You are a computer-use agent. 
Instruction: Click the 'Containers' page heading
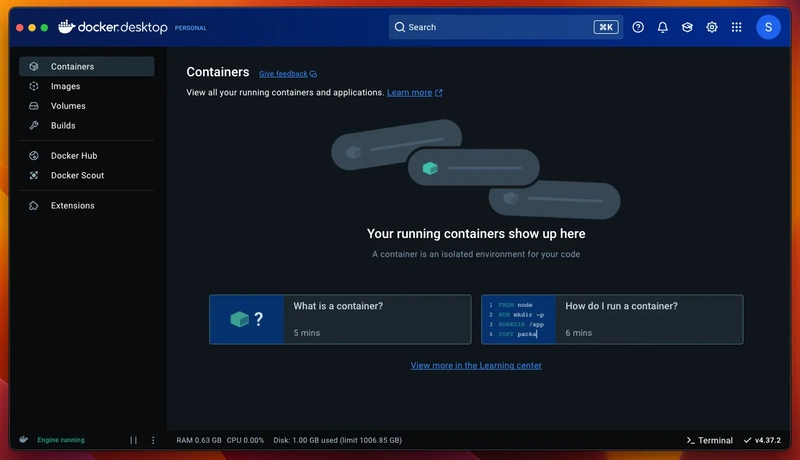point(218,72)
